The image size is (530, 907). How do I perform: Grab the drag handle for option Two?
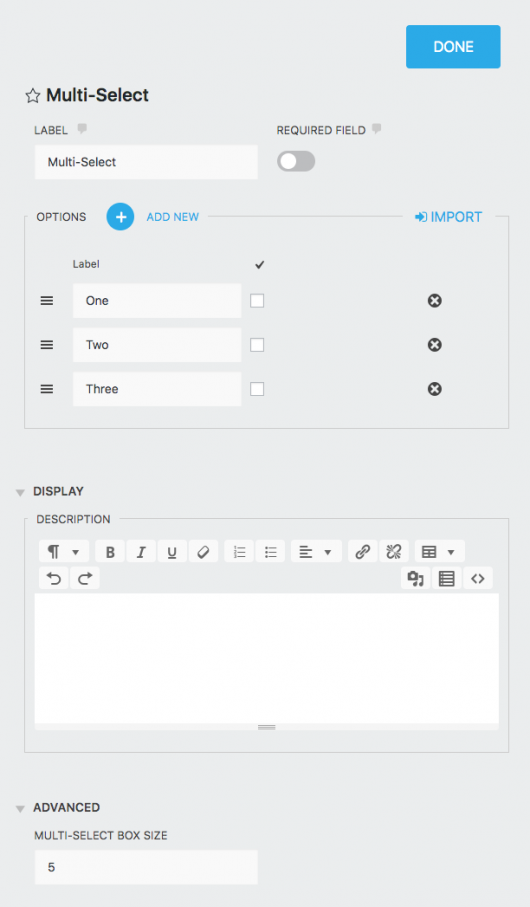tap(47, 345)
